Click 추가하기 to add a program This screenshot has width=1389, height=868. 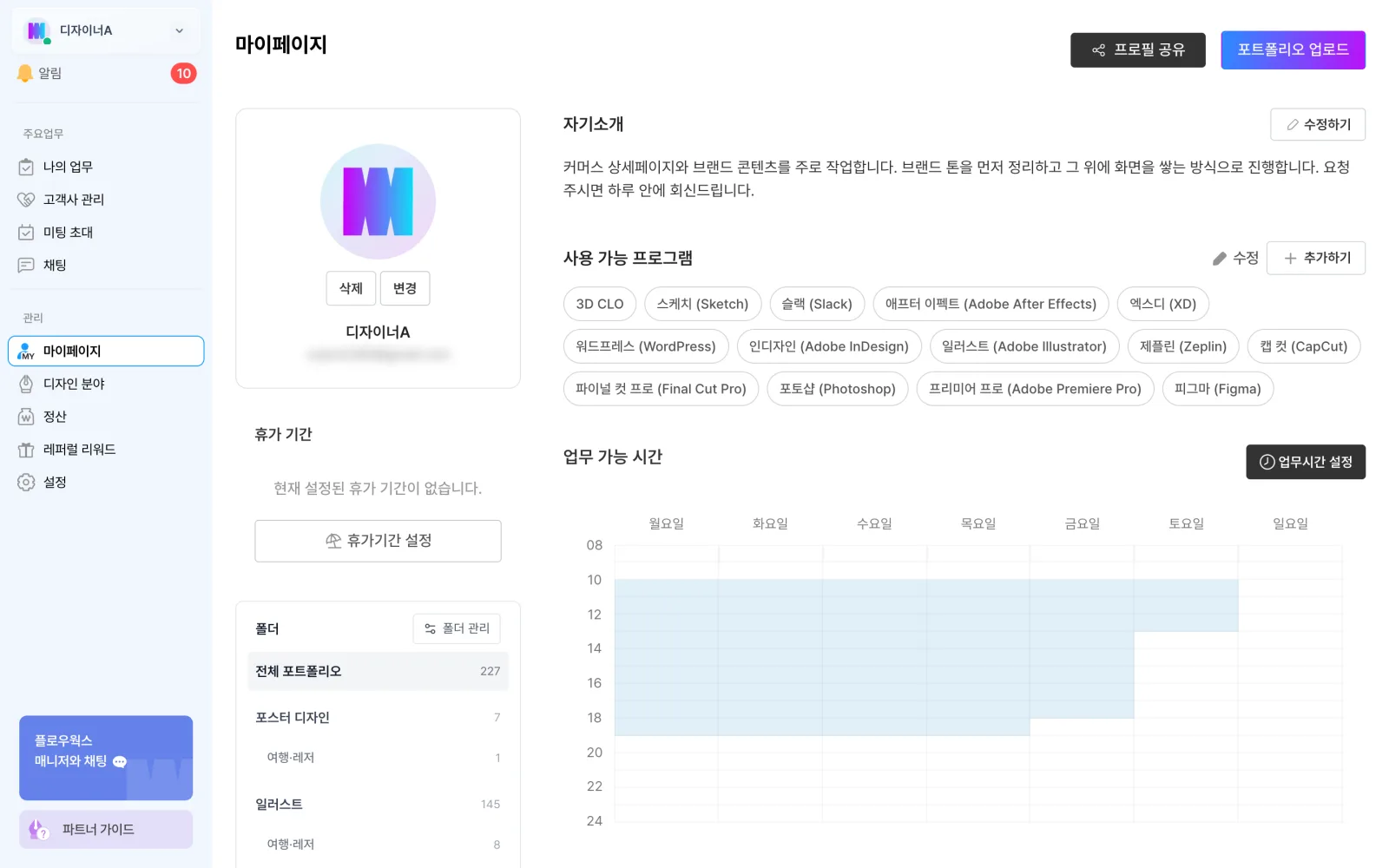[x=1315, y=258]
